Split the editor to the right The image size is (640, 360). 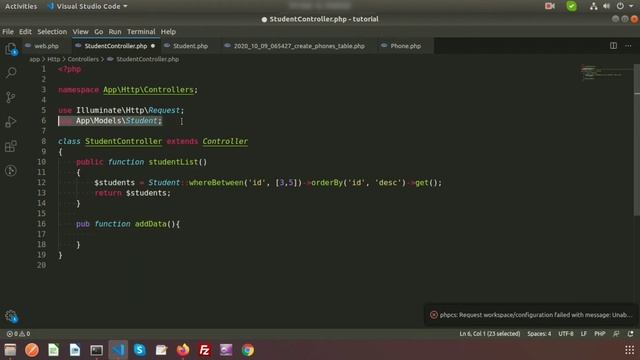click(x=613, y=46)
